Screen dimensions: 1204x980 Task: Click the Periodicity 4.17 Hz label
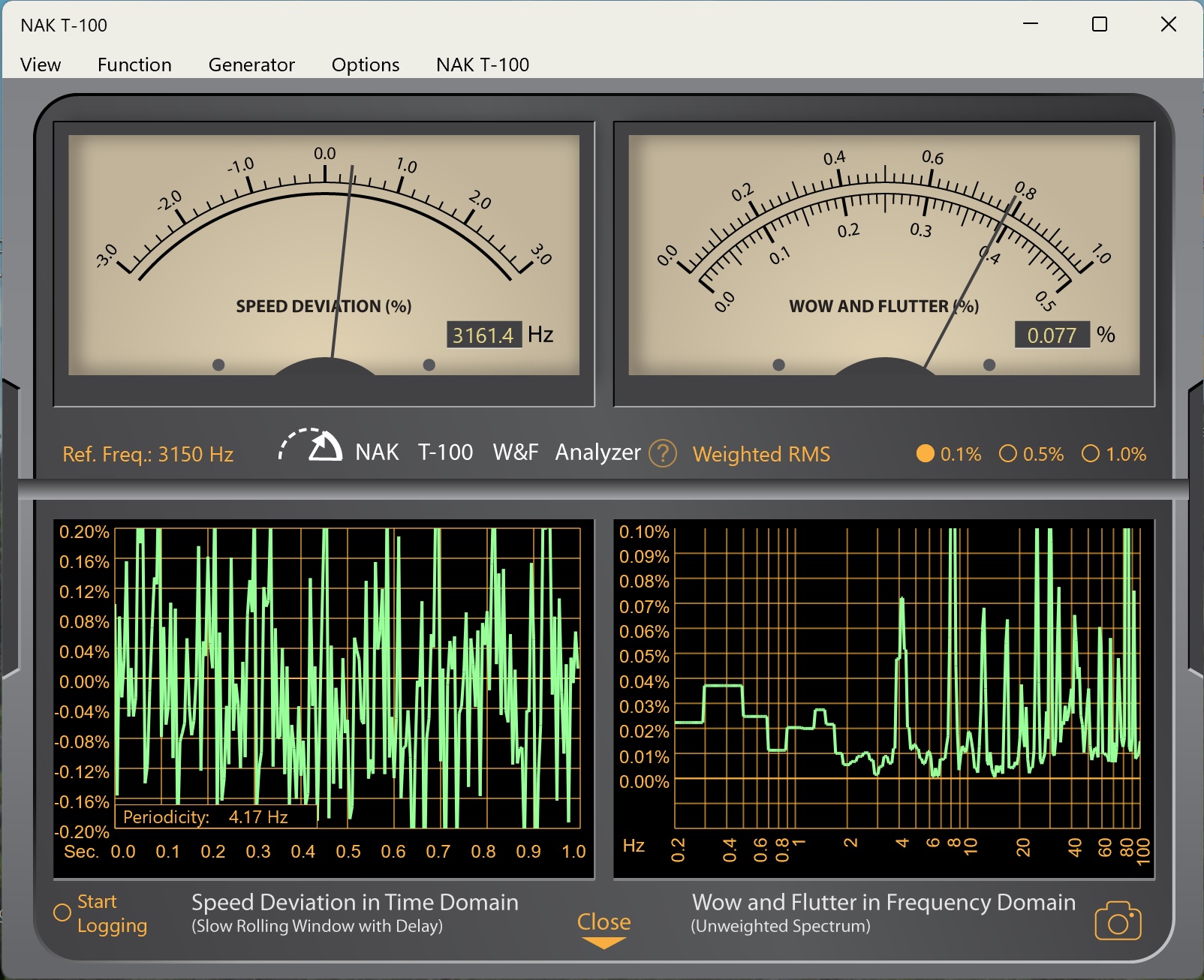coord(215,816)
